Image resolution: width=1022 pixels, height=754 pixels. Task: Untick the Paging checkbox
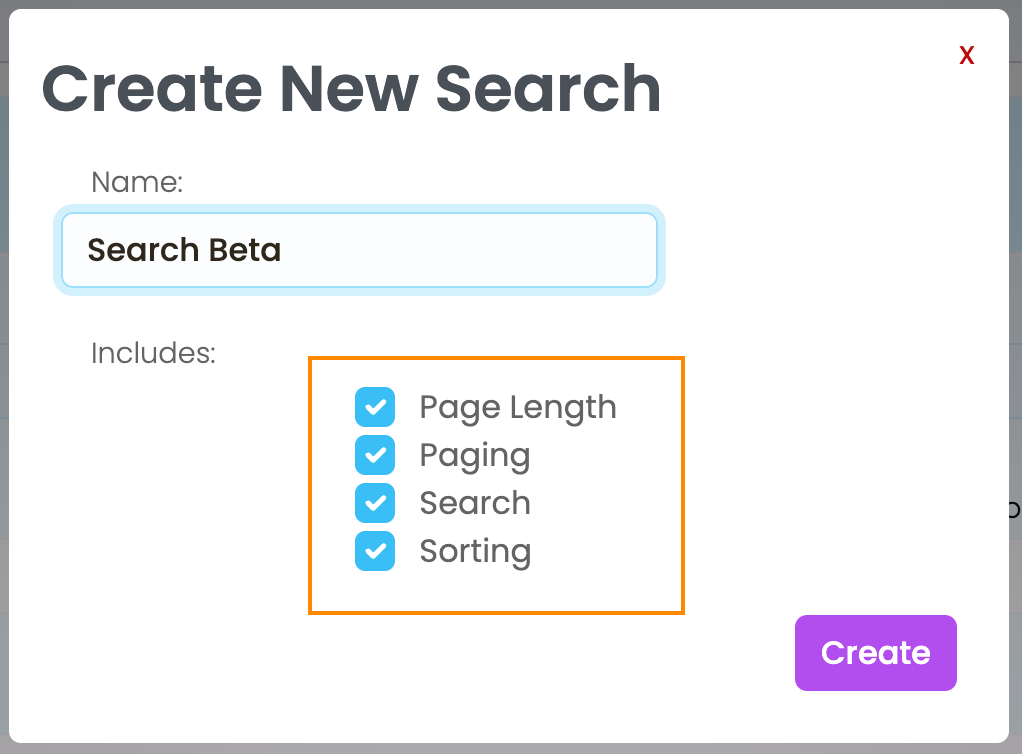tap(375, 455)
